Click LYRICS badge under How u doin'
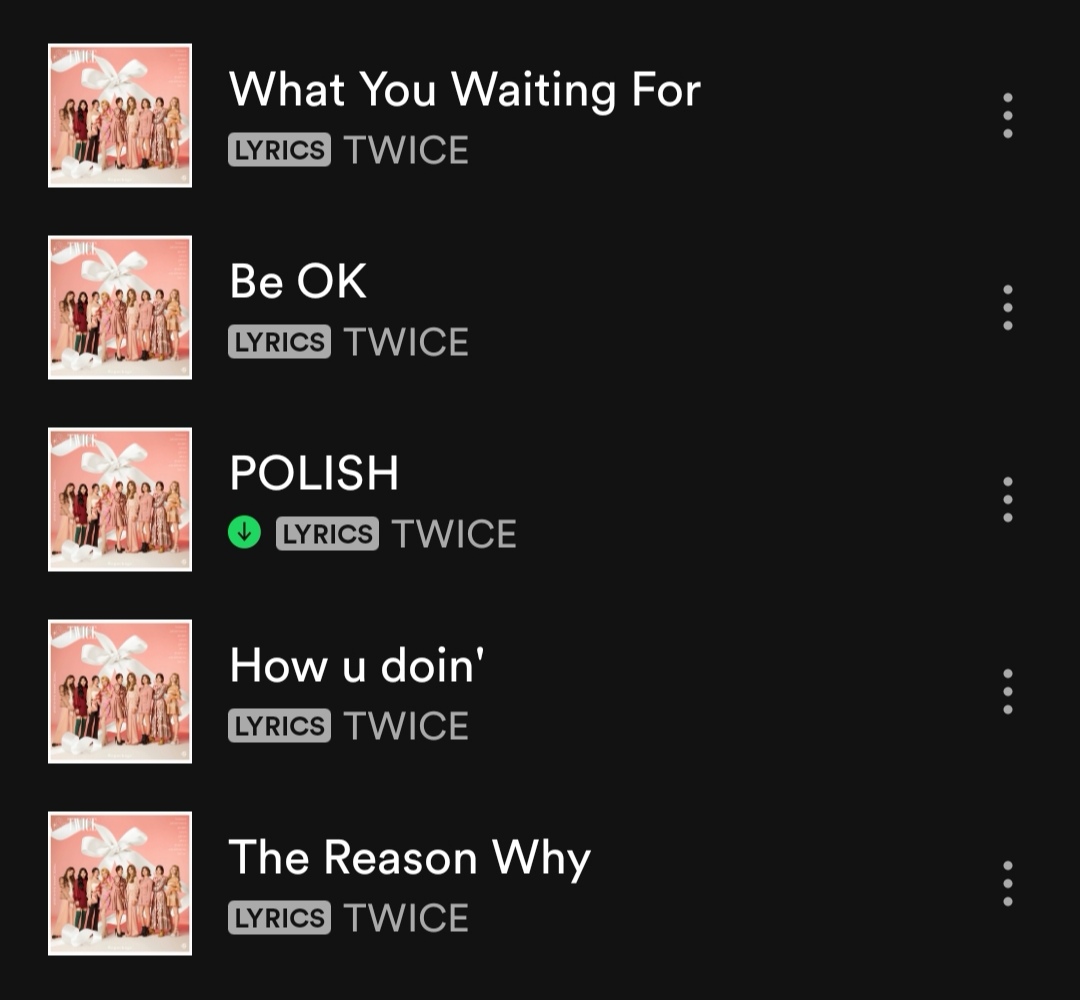Screen dimensions: 1080x1000 point(280,726)
